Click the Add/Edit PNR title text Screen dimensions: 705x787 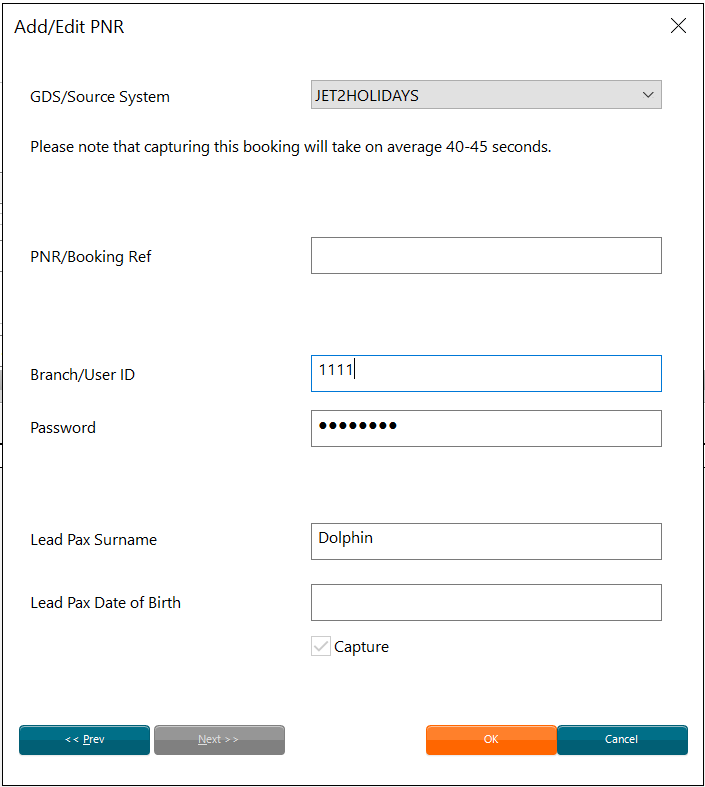pos(69,27)
